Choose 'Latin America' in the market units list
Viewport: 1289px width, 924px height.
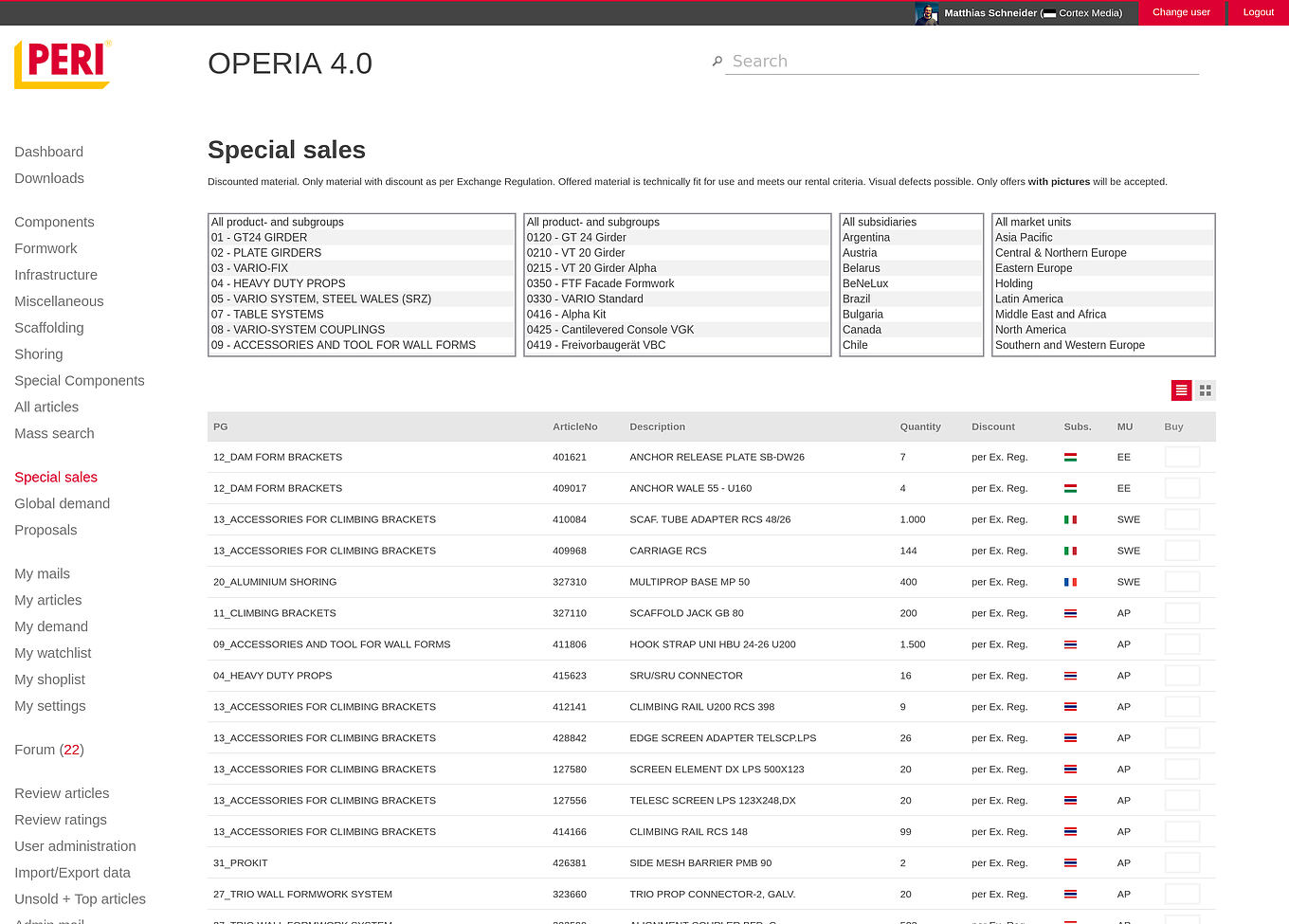(x=1028, y=299)
